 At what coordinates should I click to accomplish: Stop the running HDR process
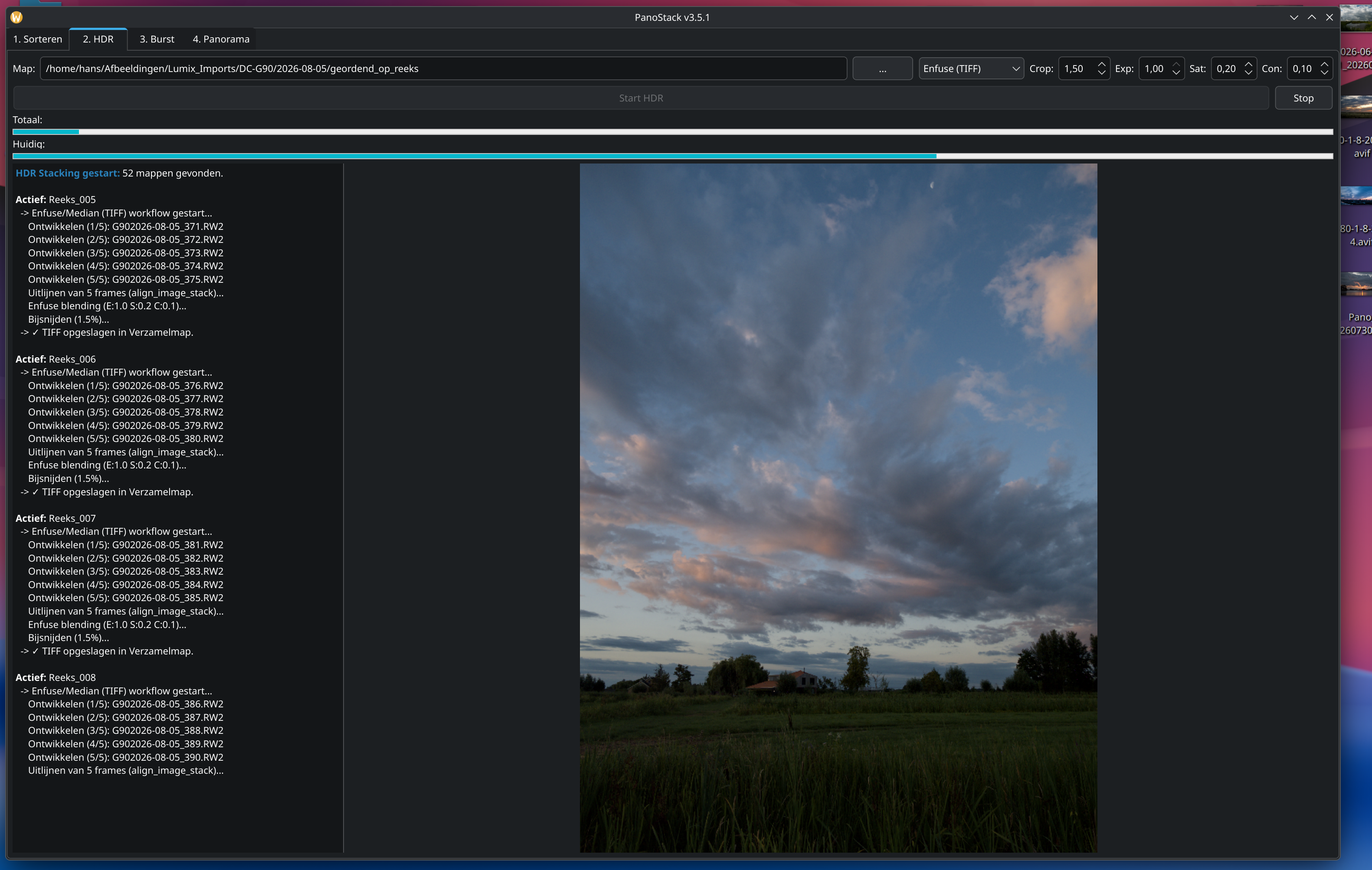pos(1303,98)
